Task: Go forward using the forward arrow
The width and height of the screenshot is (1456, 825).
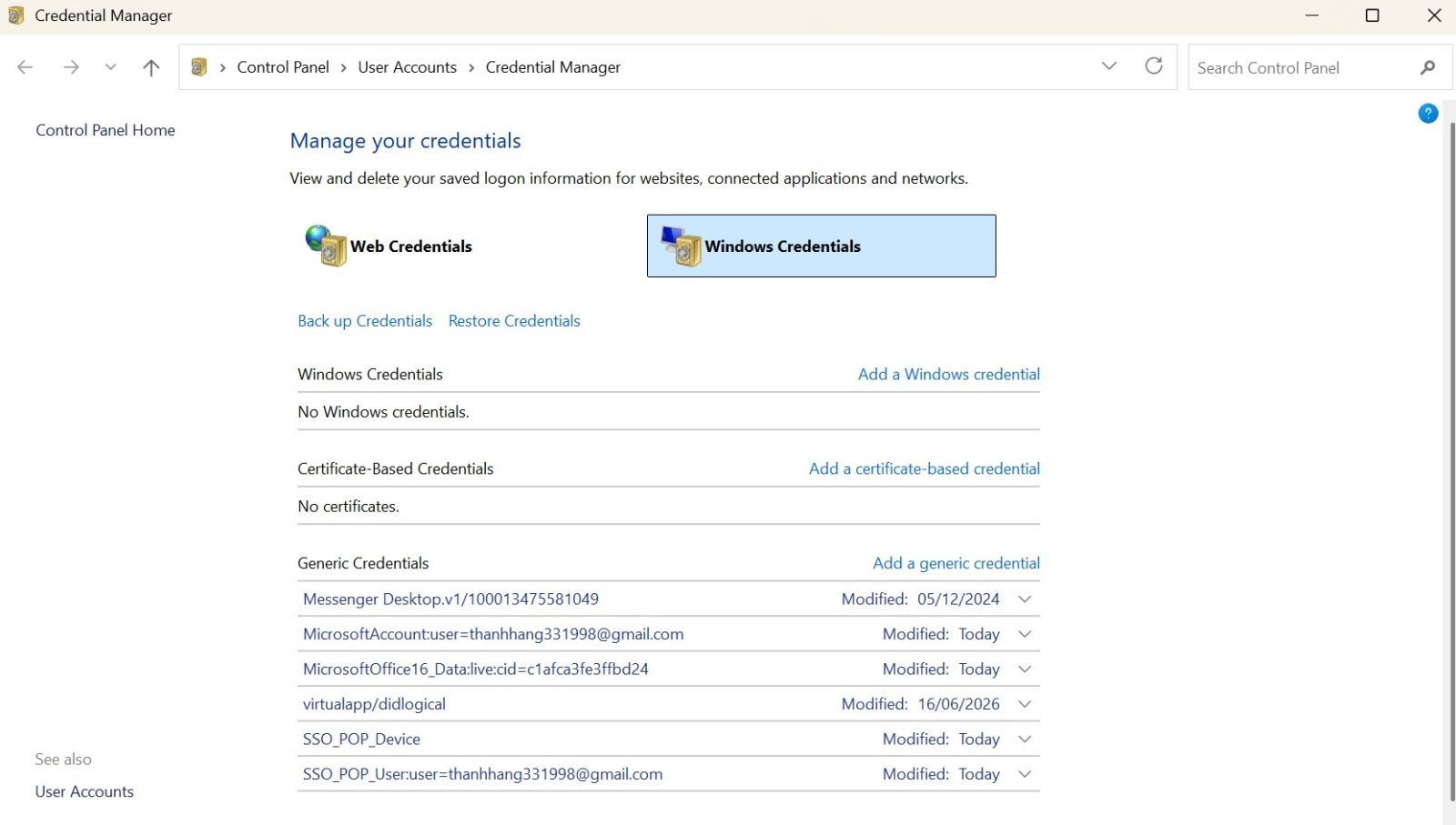Action: (x=71, y=67)
